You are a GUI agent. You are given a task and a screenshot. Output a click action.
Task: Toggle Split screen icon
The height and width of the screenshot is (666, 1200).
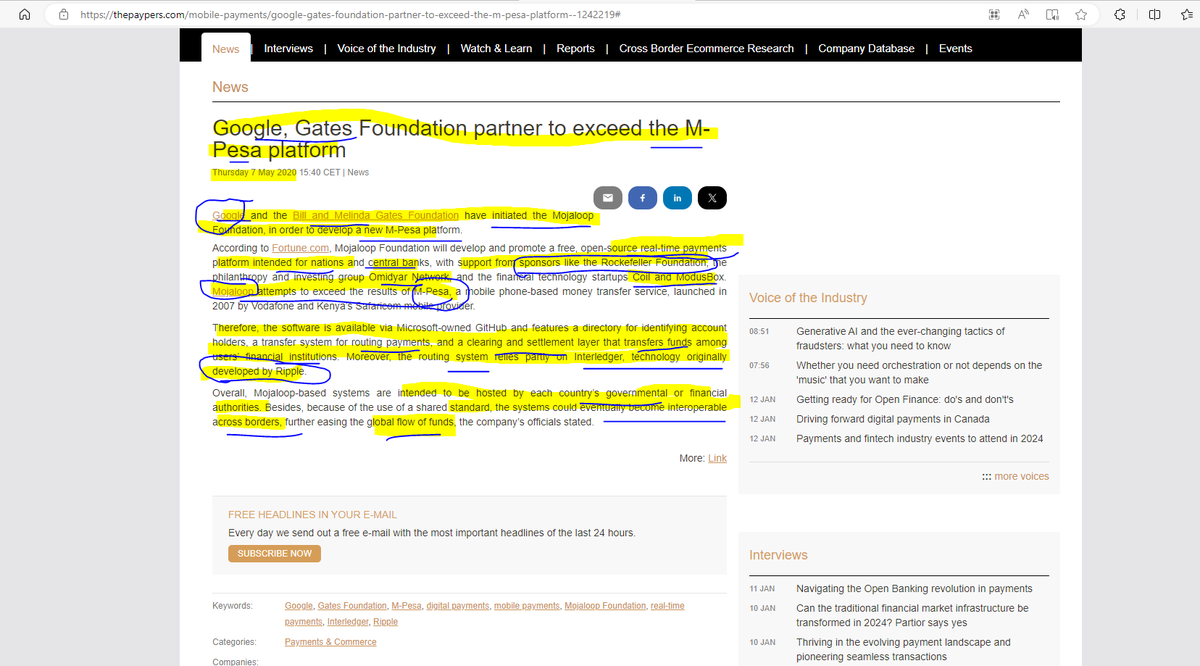coord(1153,15)
